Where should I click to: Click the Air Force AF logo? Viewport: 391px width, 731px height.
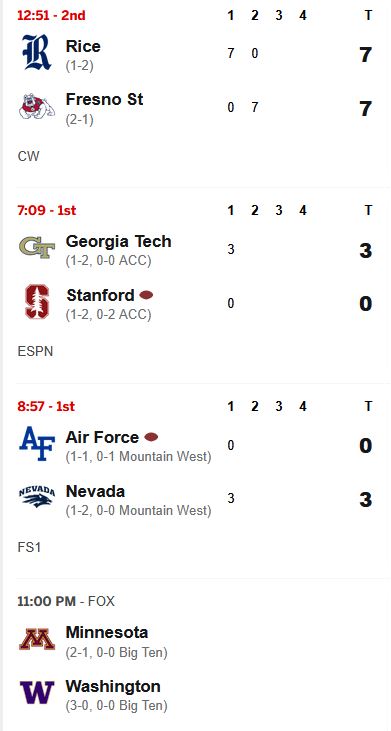tap(37, 443)
